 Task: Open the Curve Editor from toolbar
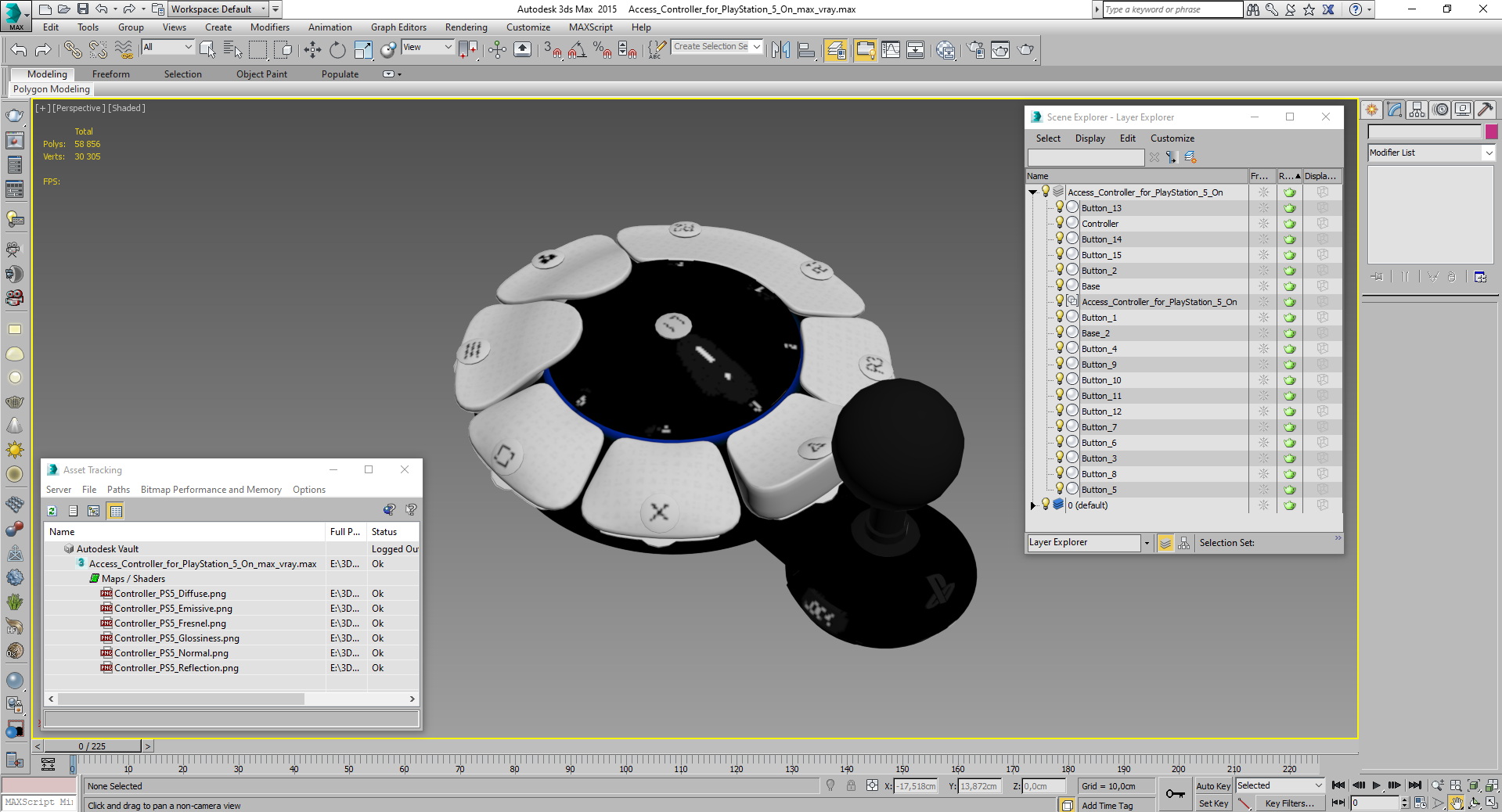tap(891, 50)
